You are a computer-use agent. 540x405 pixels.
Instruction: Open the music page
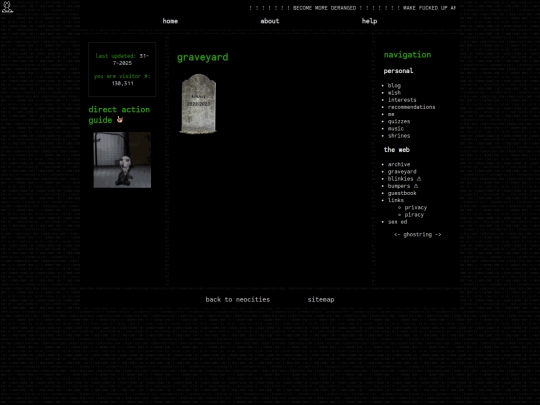coord(396,128)
